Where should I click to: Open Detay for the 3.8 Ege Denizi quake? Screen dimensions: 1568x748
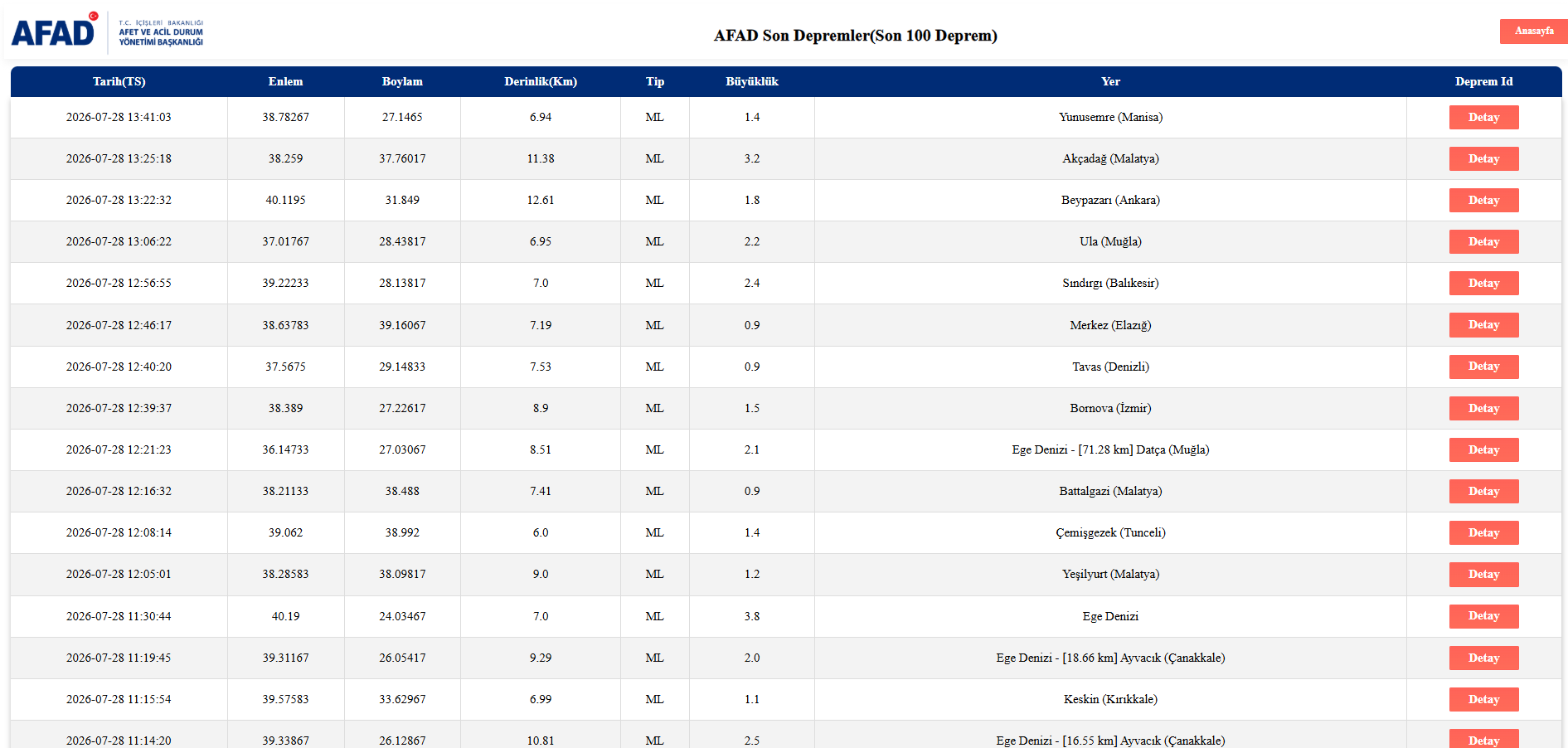(x=1483, y=616)
